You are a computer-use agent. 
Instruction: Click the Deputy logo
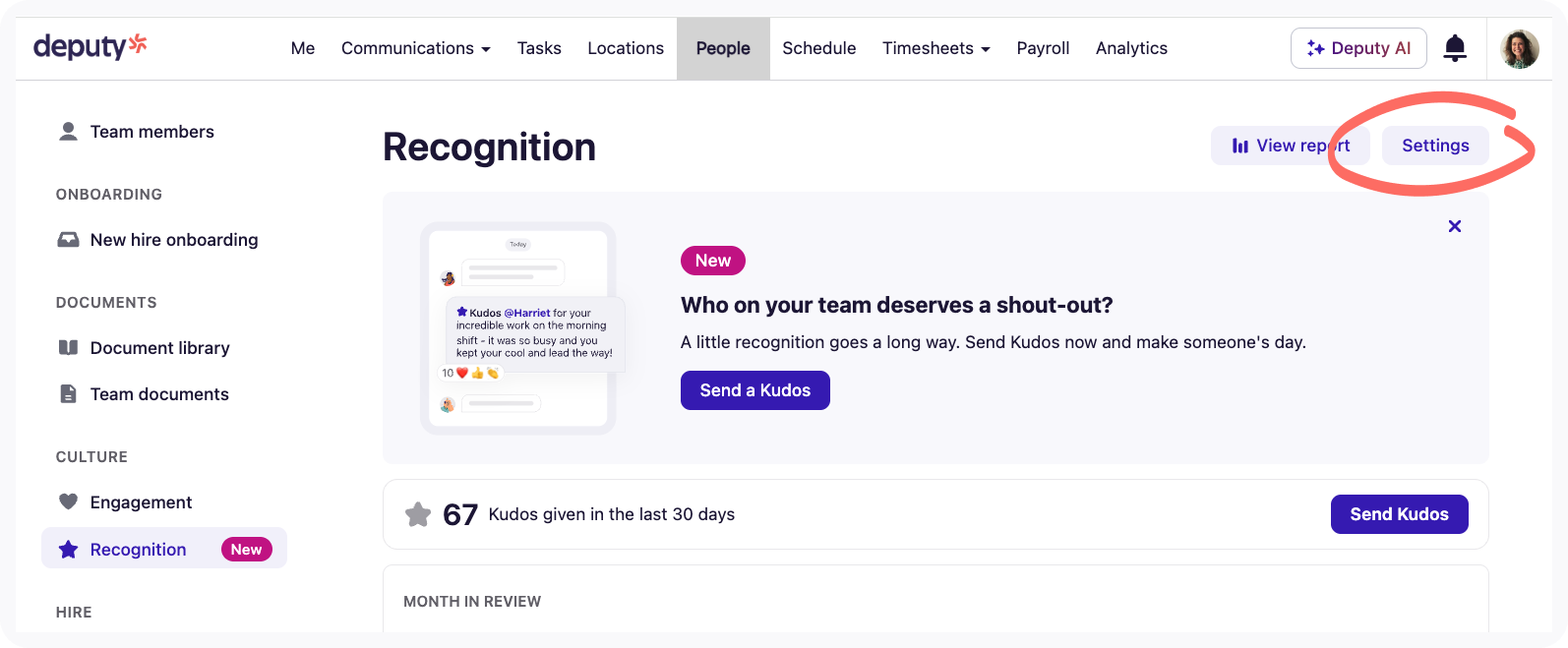coord(90,46)
